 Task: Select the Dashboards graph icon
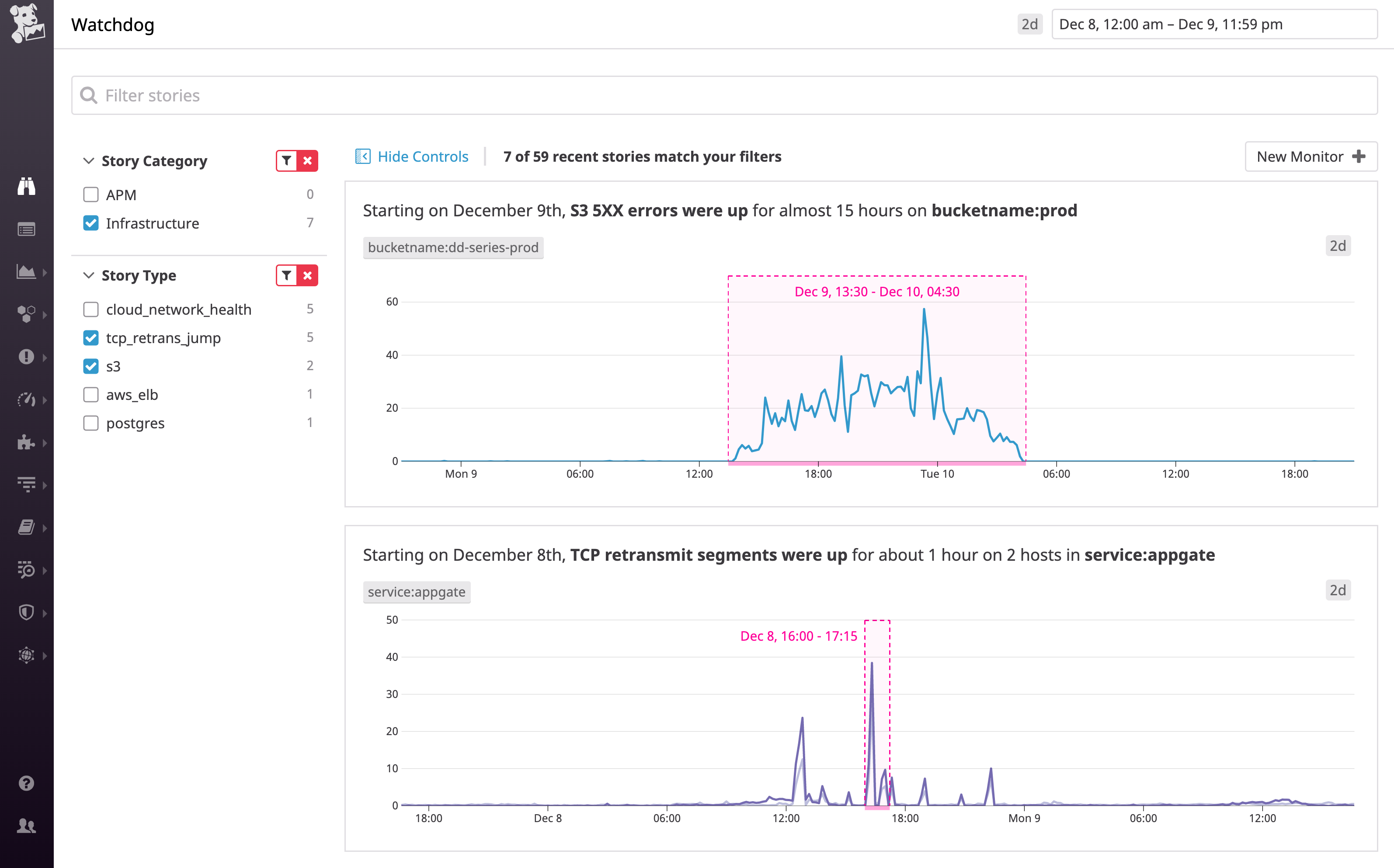pyautogui.click(x=27, y=271)
